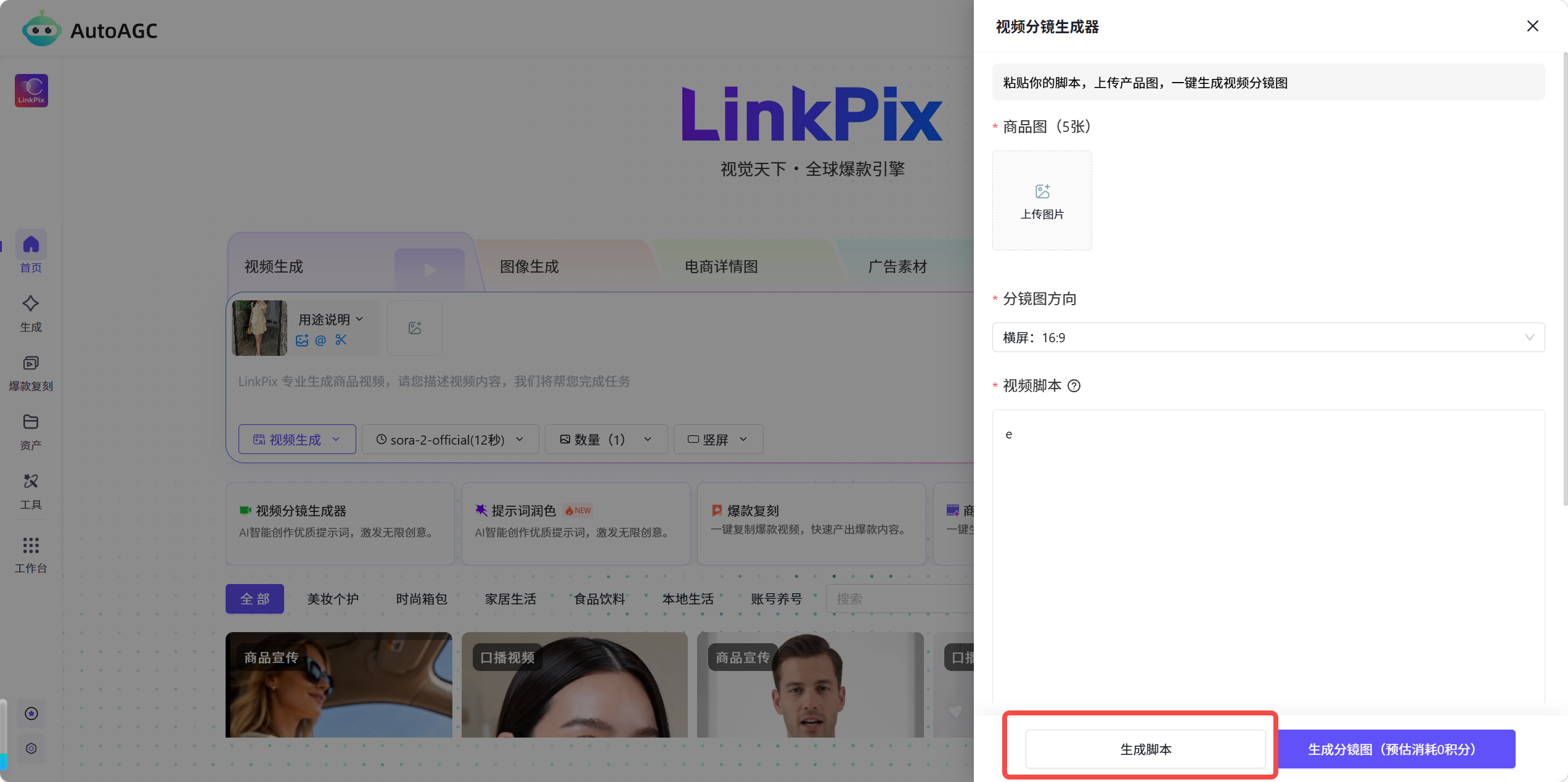Switch to the 图像生成 tab
This screenshot has width=1568, height=782.
(x=529, y=266)
